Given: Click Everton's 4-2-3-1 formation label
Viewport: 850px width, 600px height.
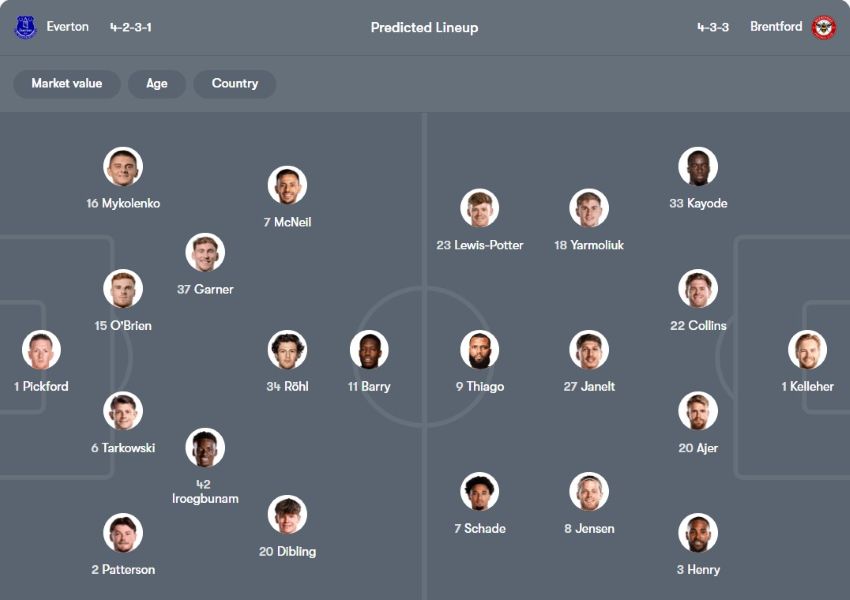Looking at the screenshot, I should click(x=131, y=27).
